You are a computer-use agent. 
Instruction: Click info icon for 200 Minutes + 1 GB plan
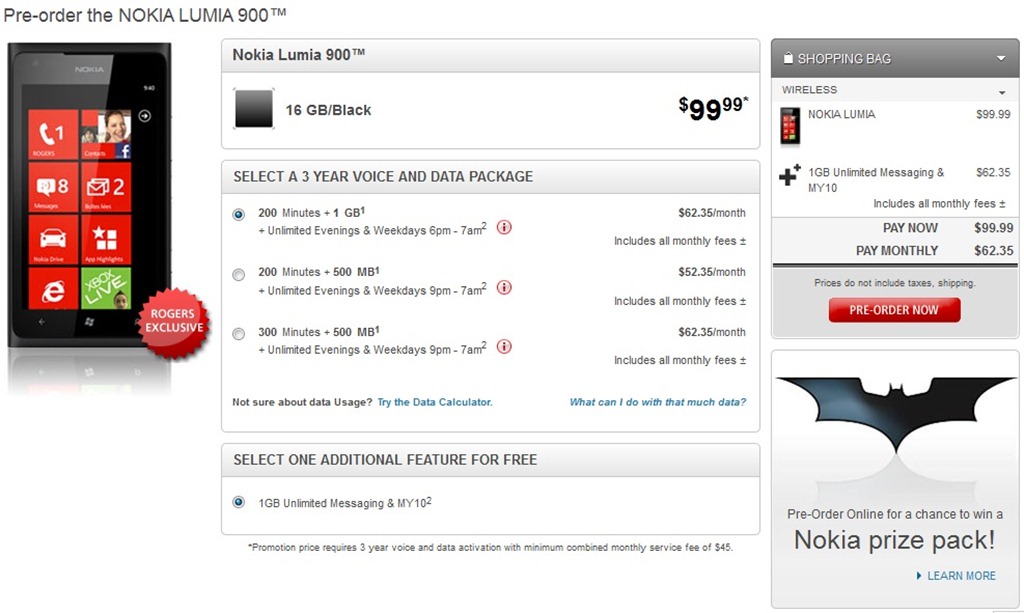point(504,227)
